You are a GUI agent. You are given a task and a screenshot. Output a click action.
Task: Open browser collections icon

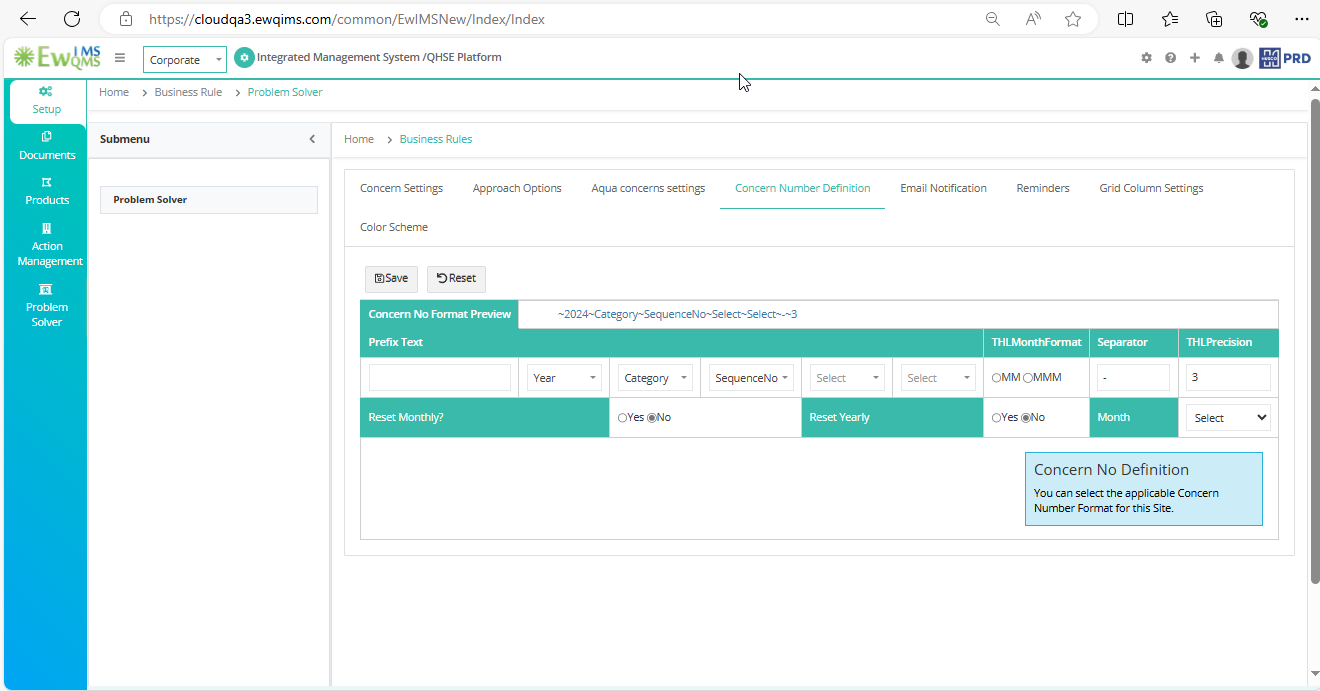(x=1214, y=19)
